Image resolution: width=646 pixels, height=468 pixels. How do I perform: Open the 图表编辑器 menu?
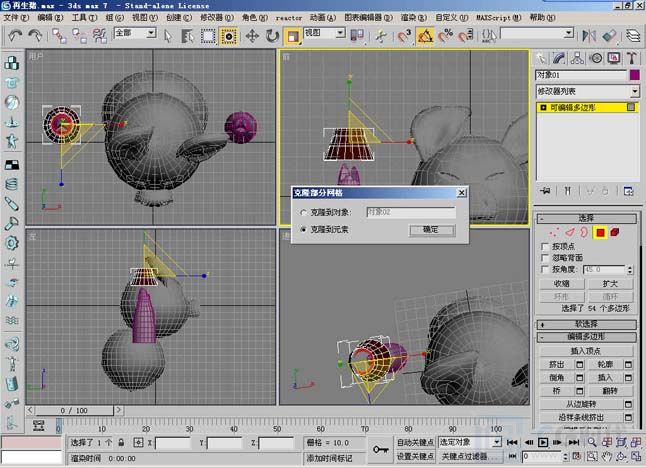pos(368,18)
